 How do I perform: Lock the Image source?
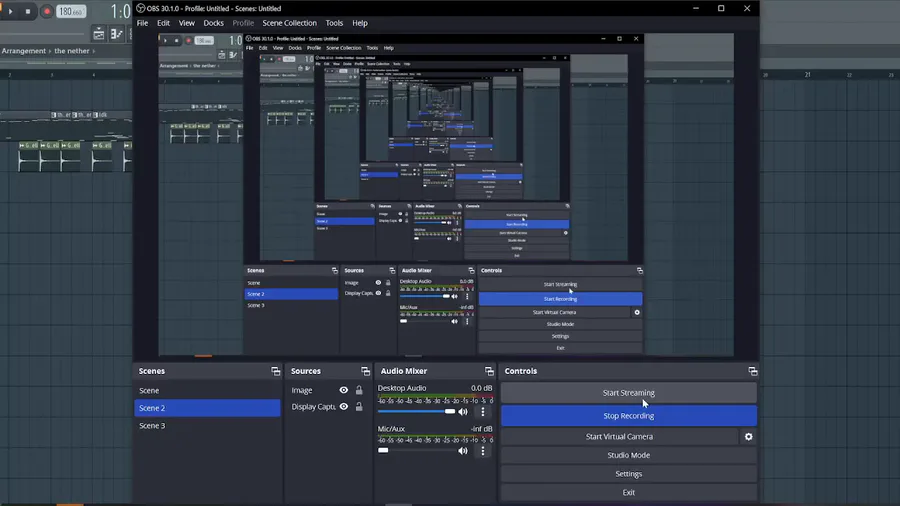click(x=359, y=390)
